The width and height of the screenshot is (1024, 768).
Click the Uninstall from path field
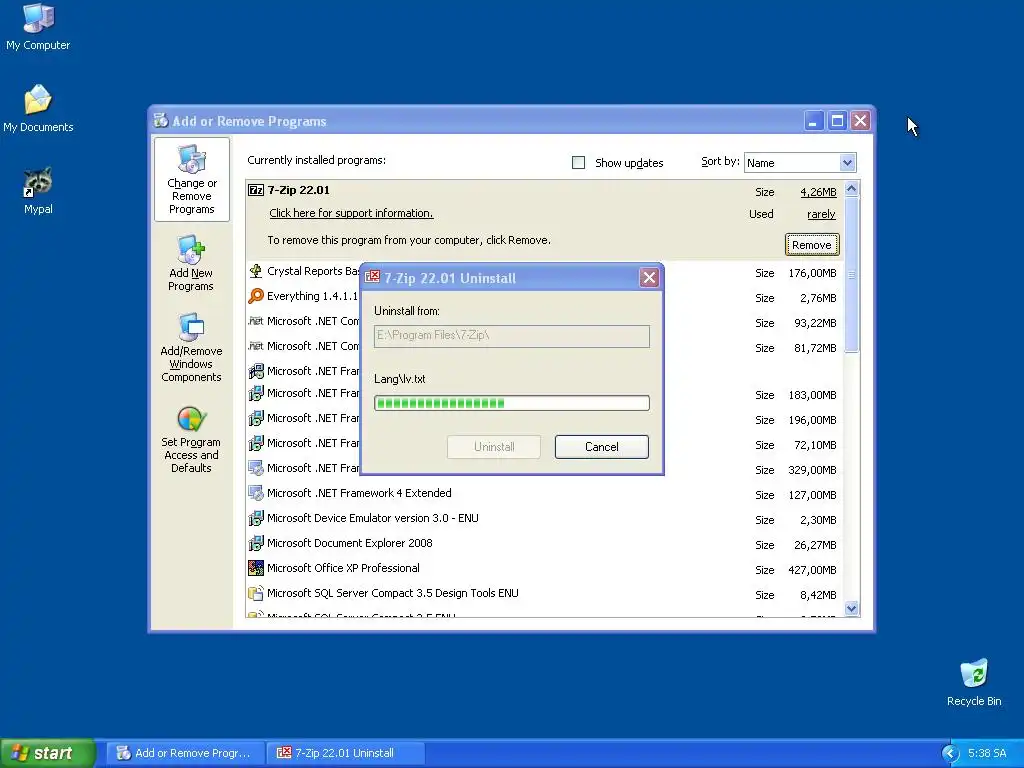(511, 336)
